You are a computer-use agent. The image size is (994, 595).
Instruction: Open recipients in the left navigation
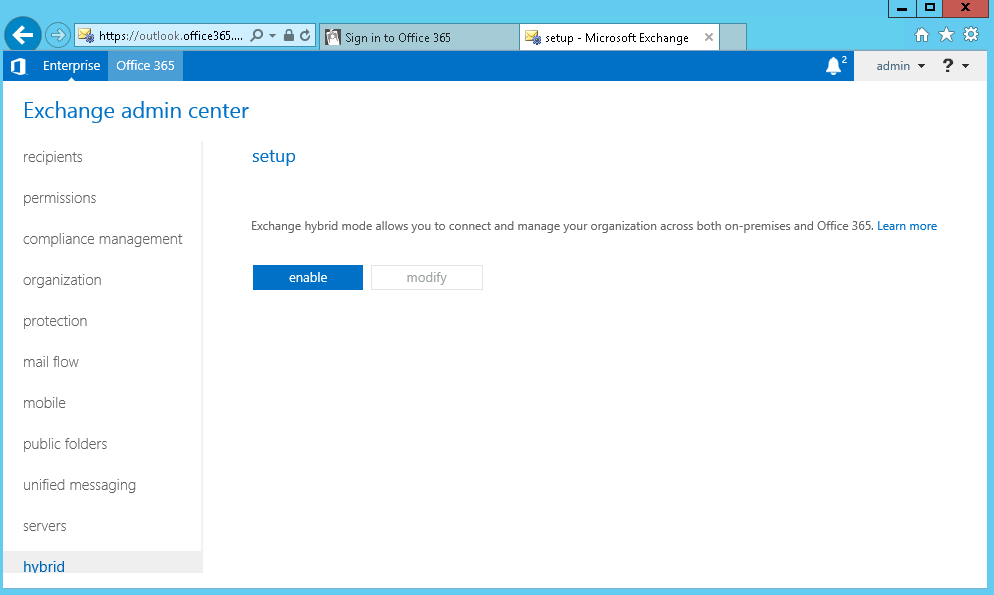53,157
